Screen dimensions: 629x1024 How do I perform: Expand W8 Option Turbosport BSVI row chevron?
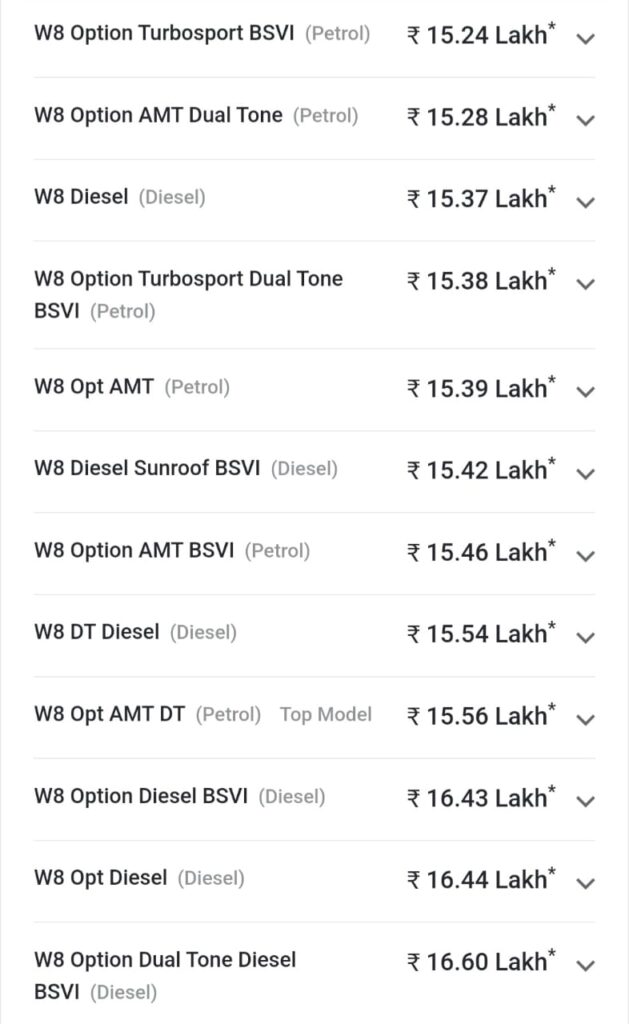[586, 38]
